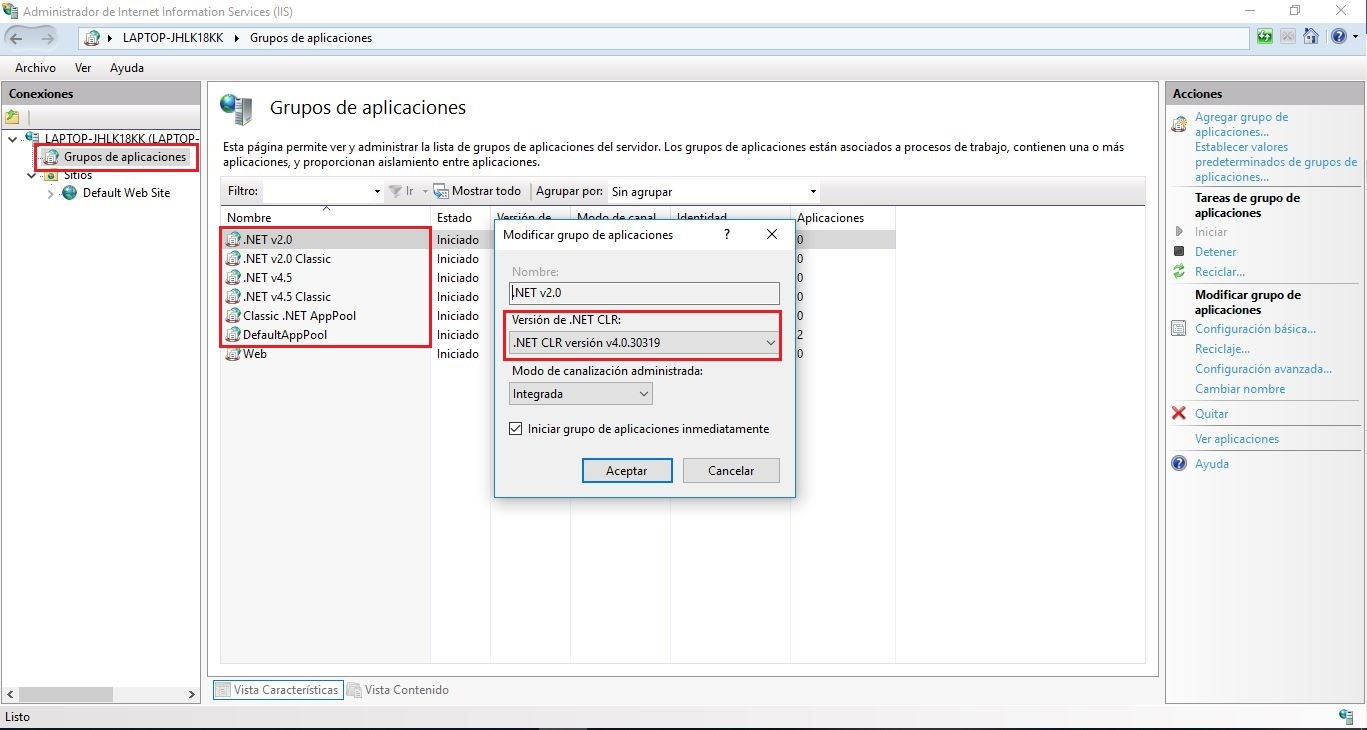Click the Mostrar todo icon

[440, 191]
